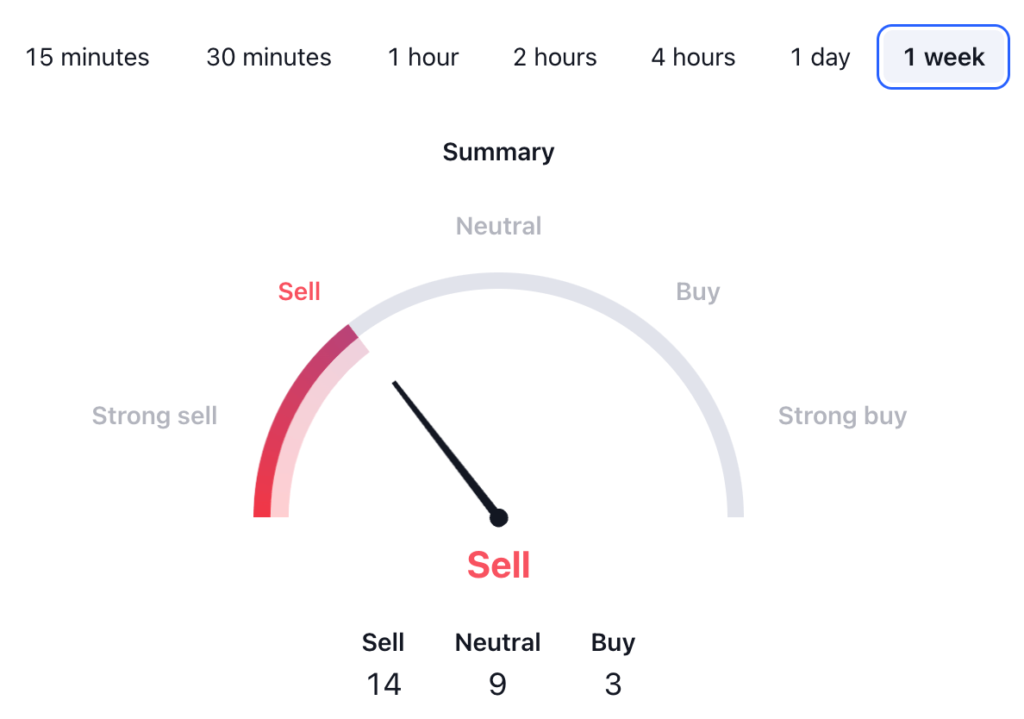
Task: Click the selected 1 week tab
Action: pos(943,57)
